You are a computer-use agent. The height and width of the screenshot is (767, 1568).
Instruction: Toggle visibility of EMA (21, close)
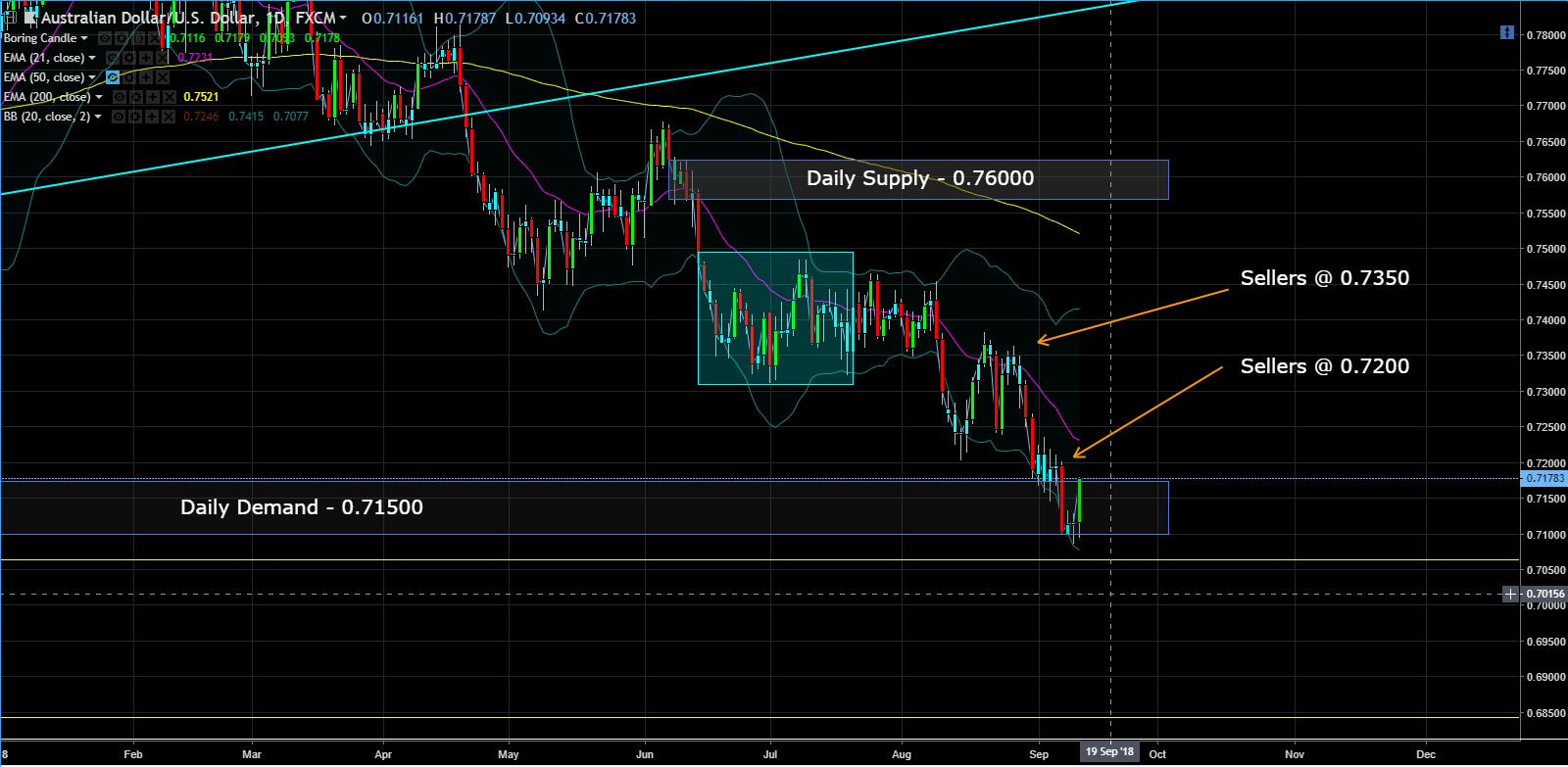pos(112,58)
